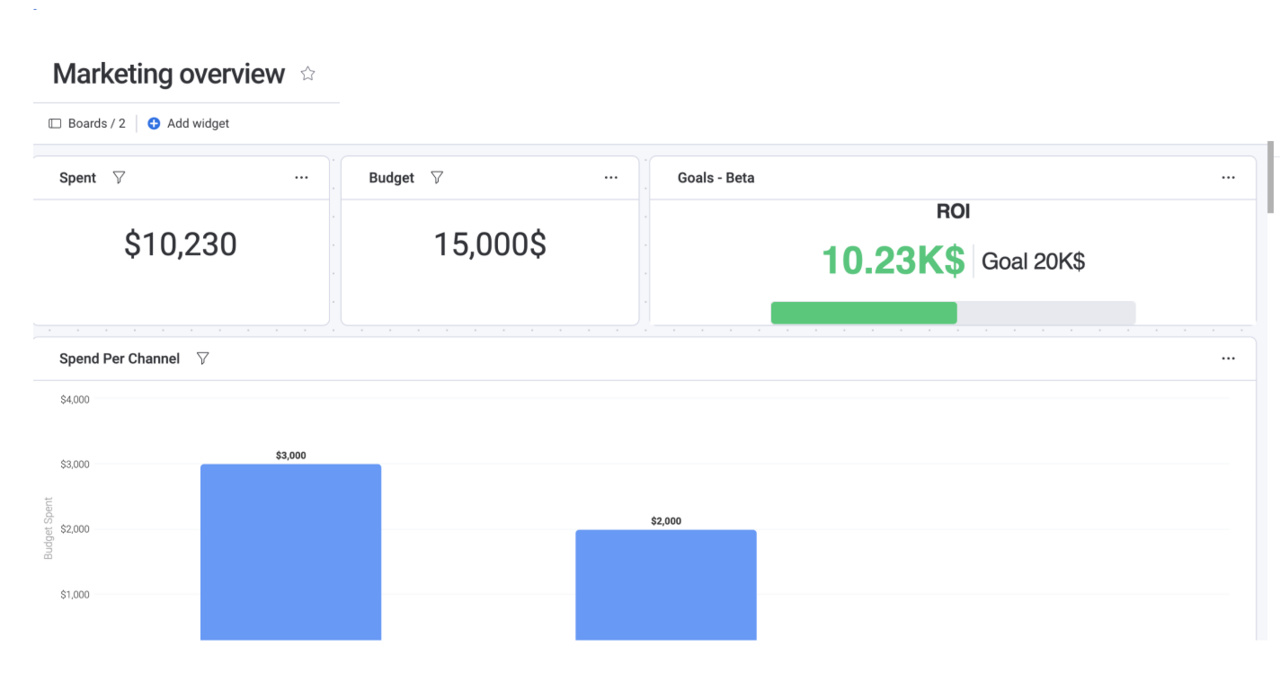Open the filter on the Spent widget
The width and height of the screenshot is (1280, 700).
[x=119, y=178]
